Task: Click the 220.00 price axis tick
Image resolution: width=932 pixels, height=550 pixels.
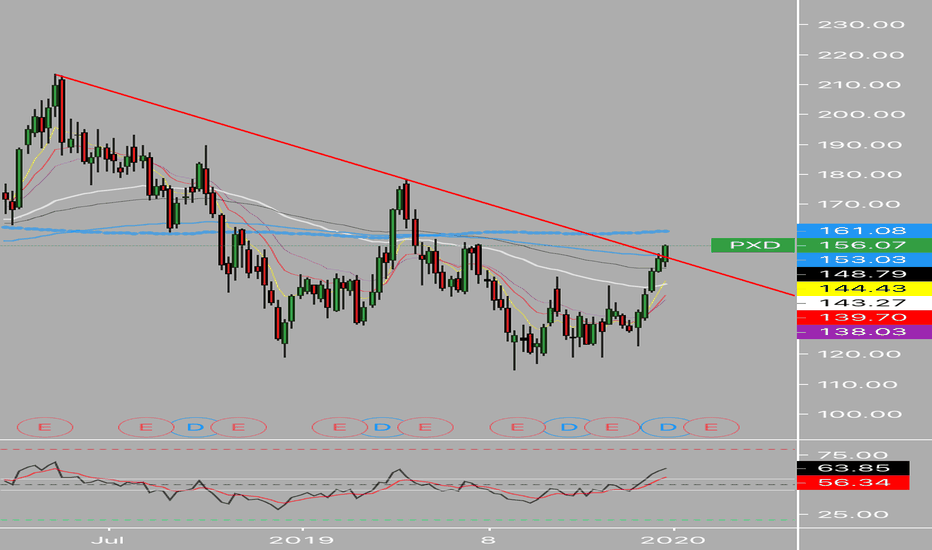Action: click(861, 55)
